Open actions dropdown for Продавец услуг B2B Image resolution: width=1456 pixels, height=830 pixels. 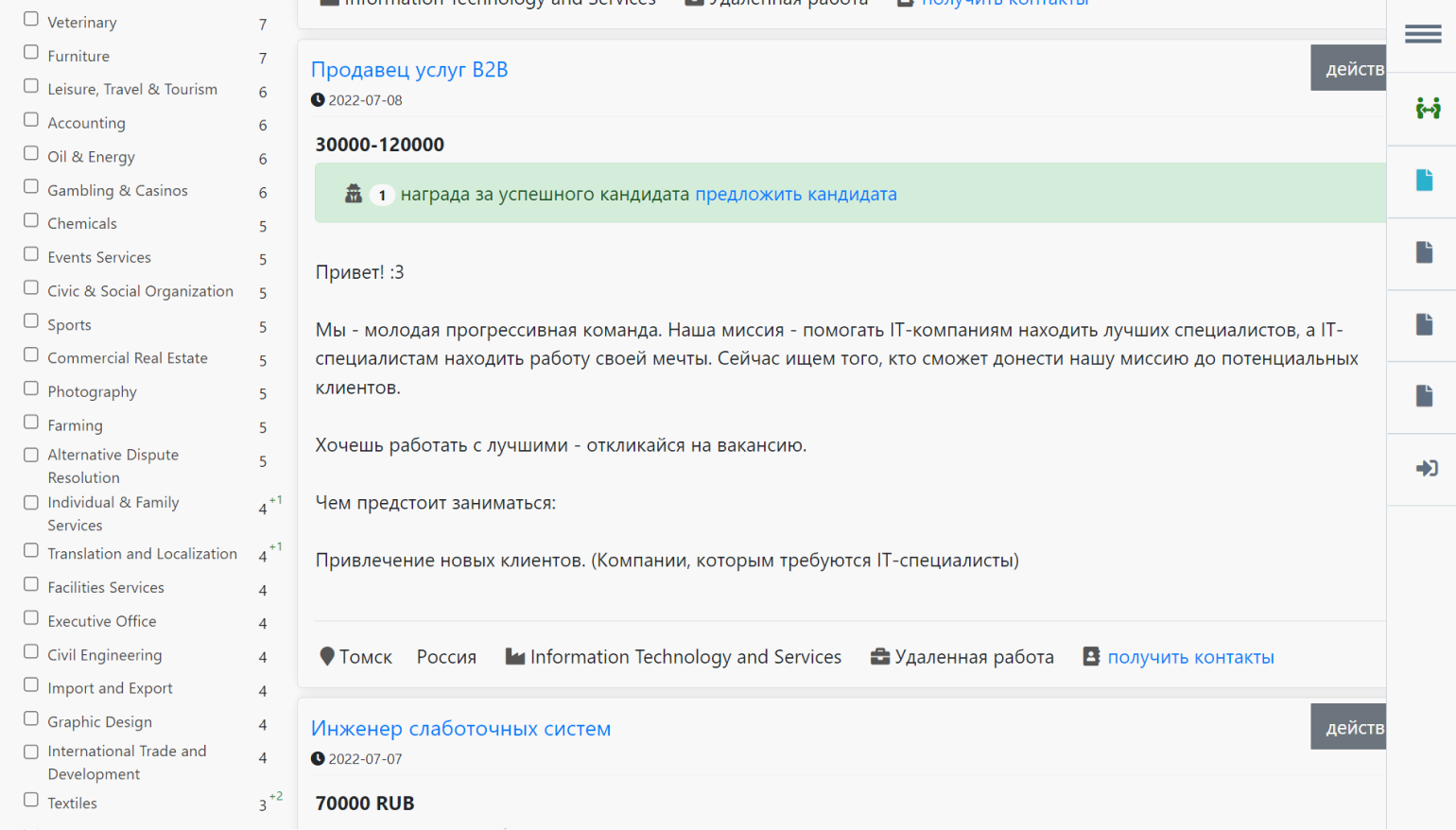[1349, 69]
